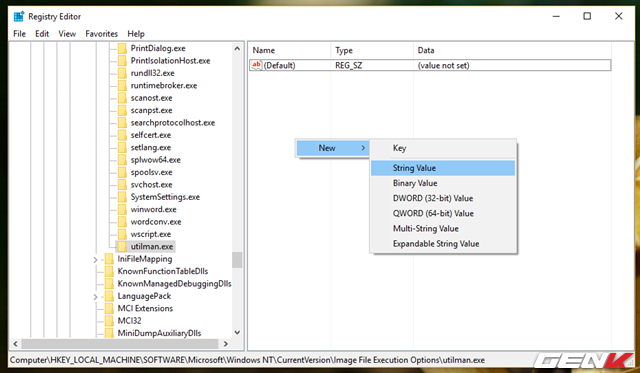Click the selfcert.exe folder icon
Viewport: 640px width, 373px height.
[122, 135]
